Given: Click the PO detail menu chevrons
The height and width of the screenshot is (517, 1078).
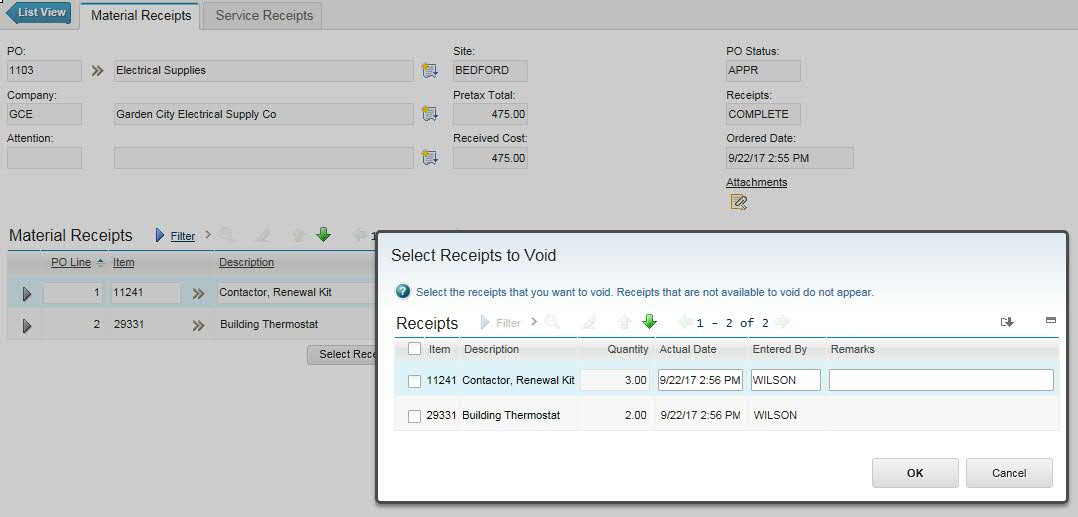Looking at the screenshot, I should click(97, 71).
